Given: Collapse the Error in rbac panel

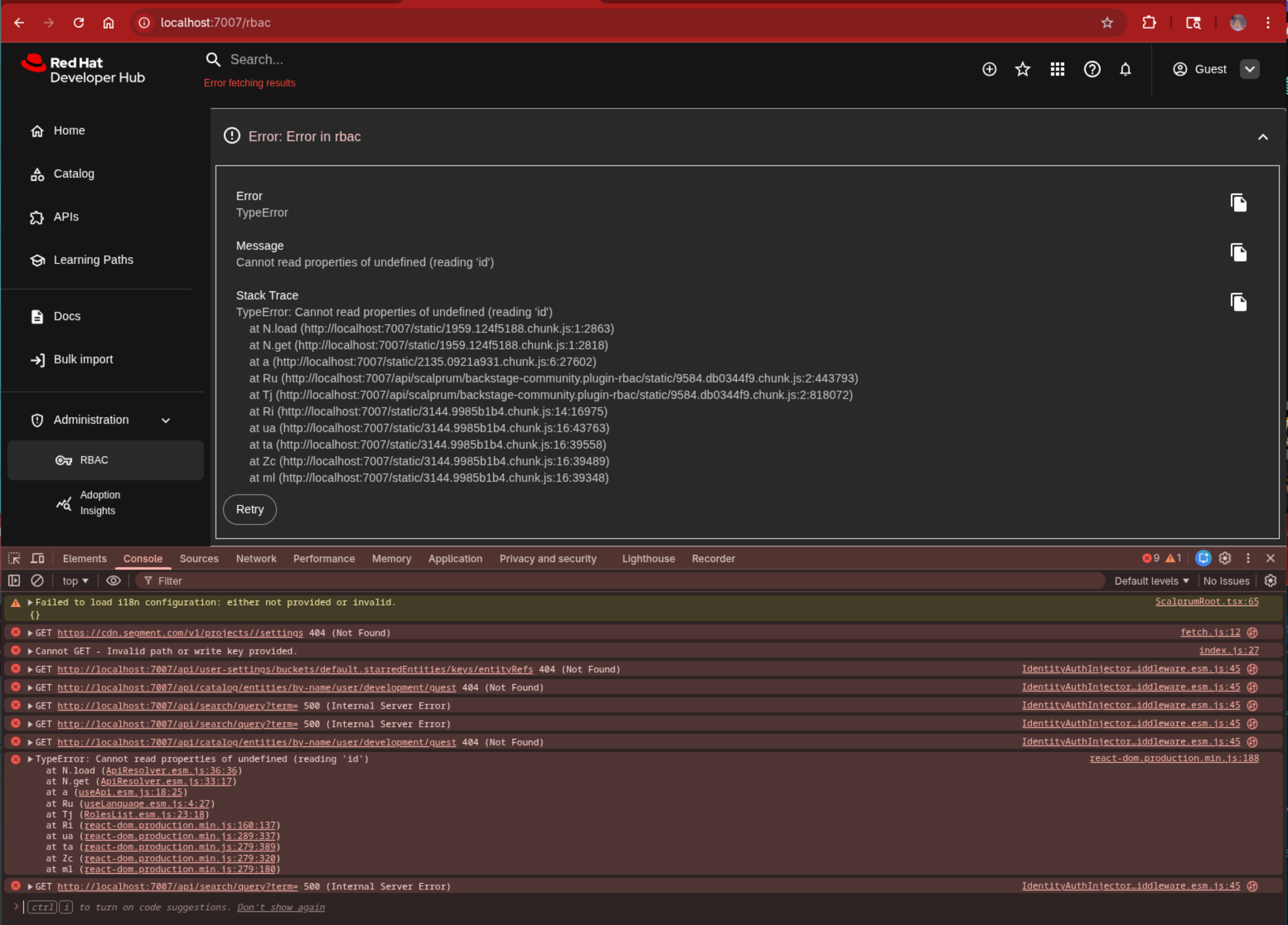Looking at the screenshot, I should pyautogui.click(x=1263, y=137).
